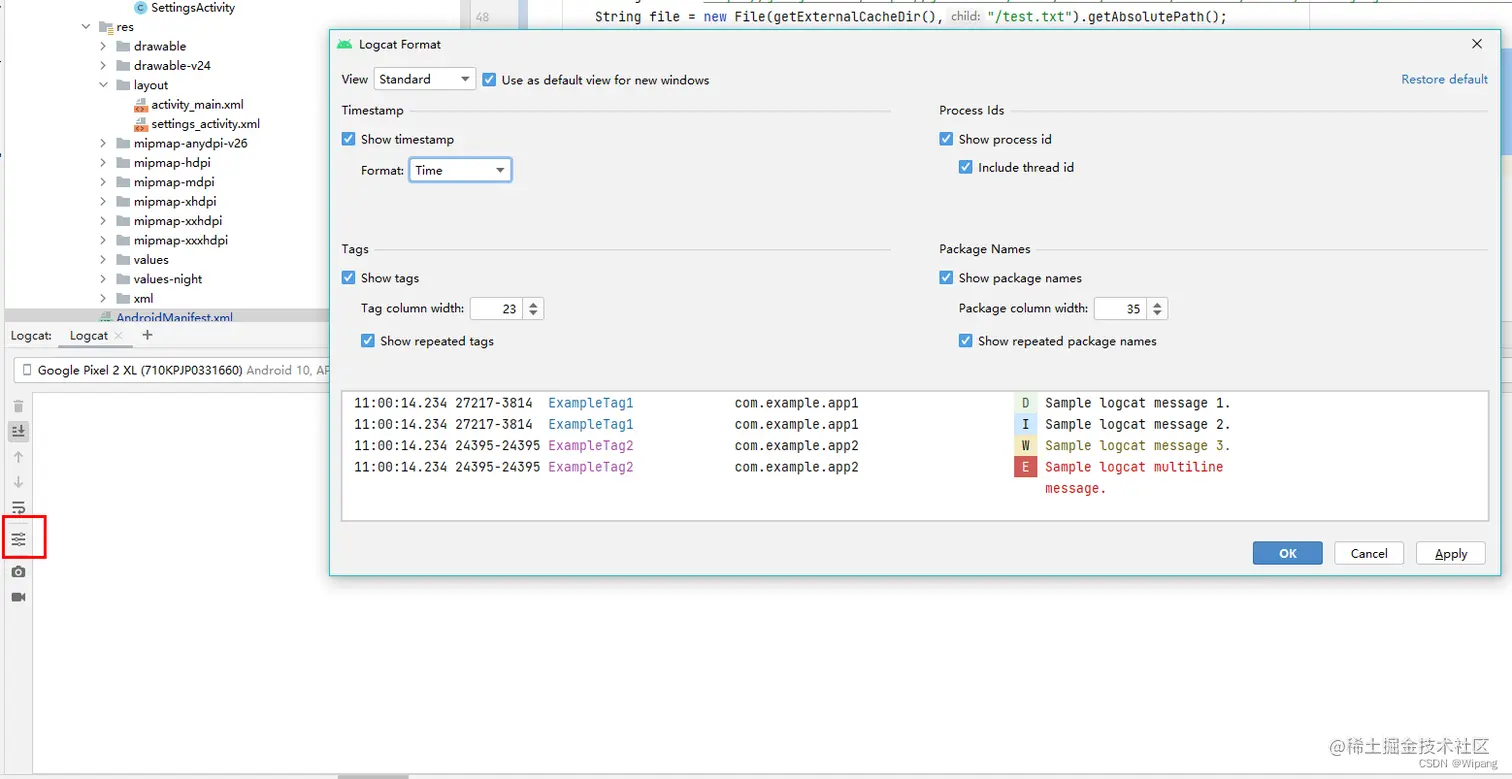Expand the mipmap-hdpi folder
Screen dimensions: 1512x779
(103, 163)
